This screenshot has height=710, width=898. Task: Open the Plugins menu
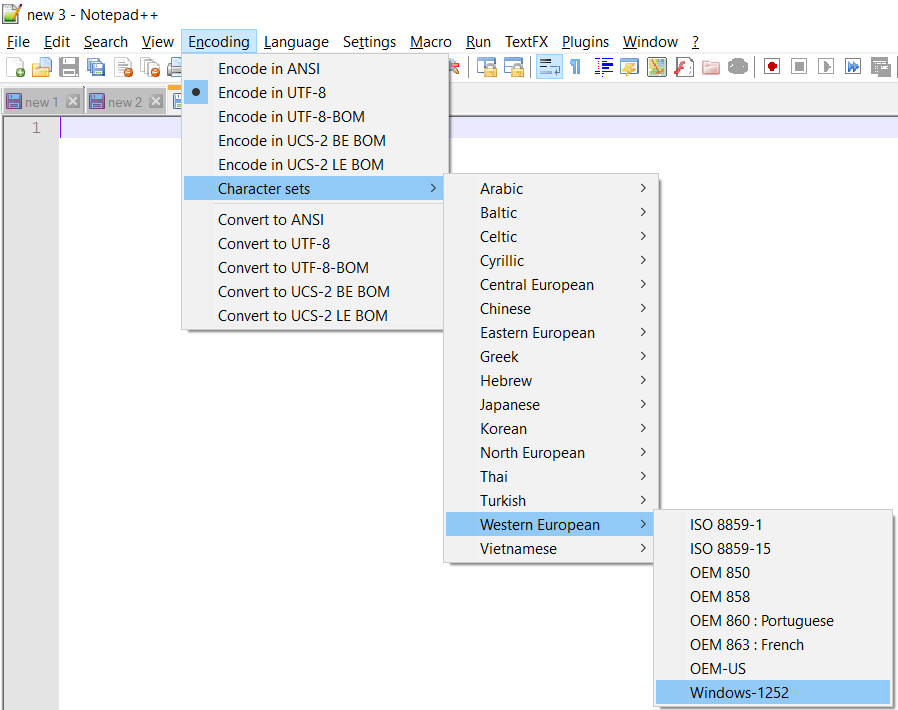coord(585,42)
